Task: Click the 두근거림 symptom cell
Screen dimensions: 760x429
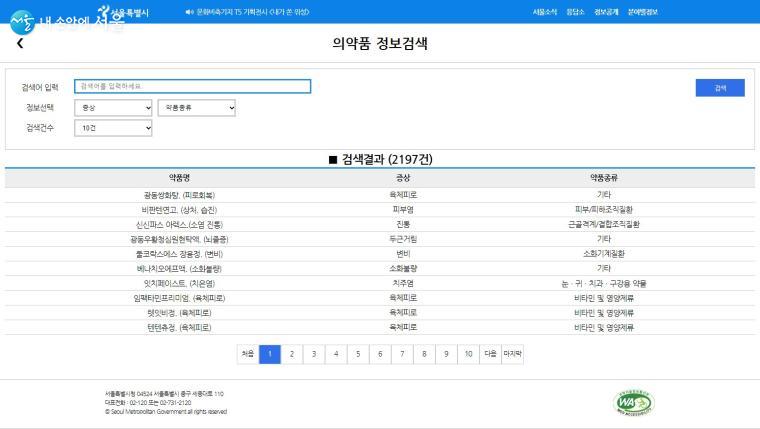Action: coord(403,239)
